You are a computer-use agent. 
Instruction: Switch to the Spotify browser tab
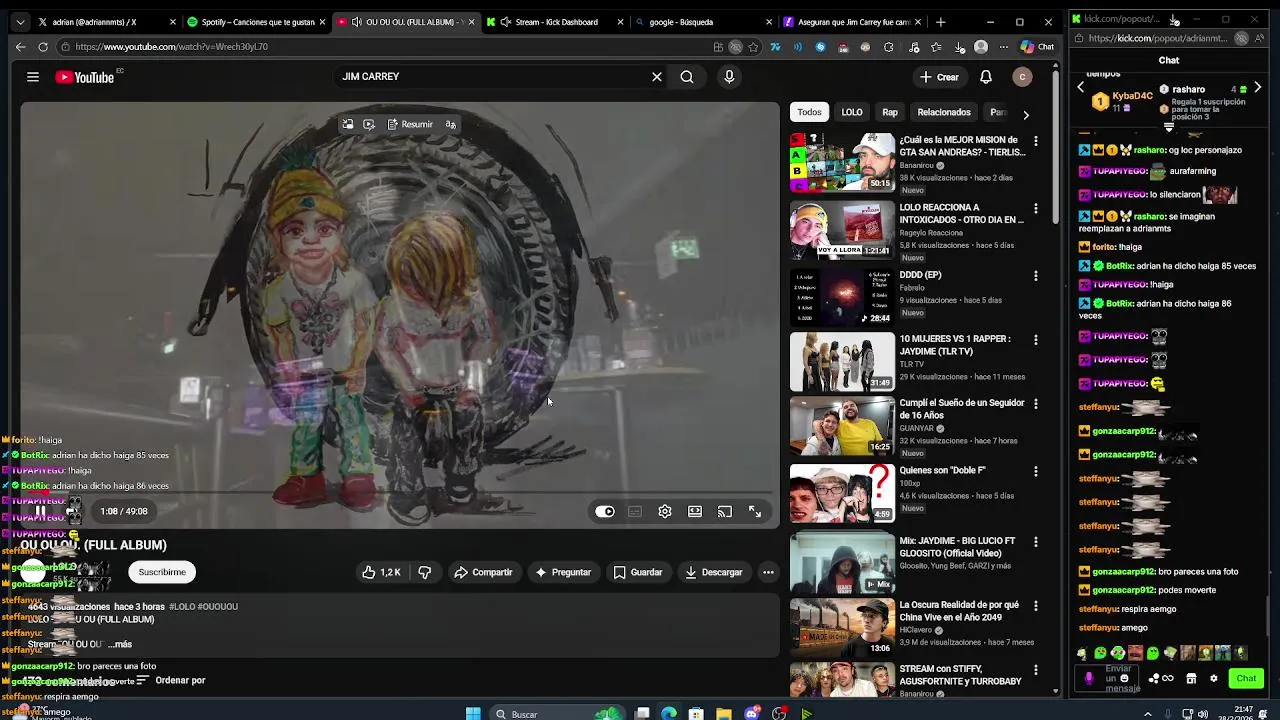coord(256,21)
